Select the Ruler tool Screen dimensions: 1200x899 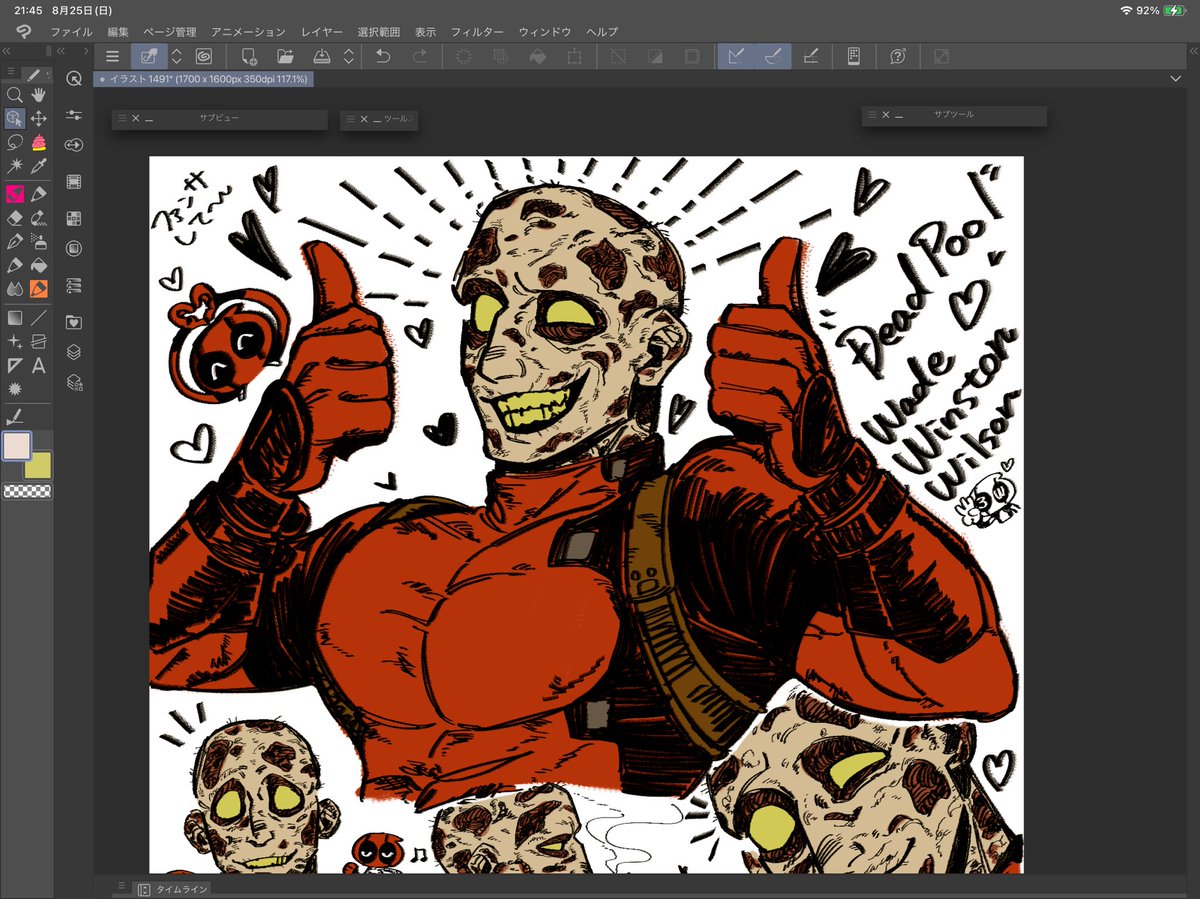click(14, 366)
